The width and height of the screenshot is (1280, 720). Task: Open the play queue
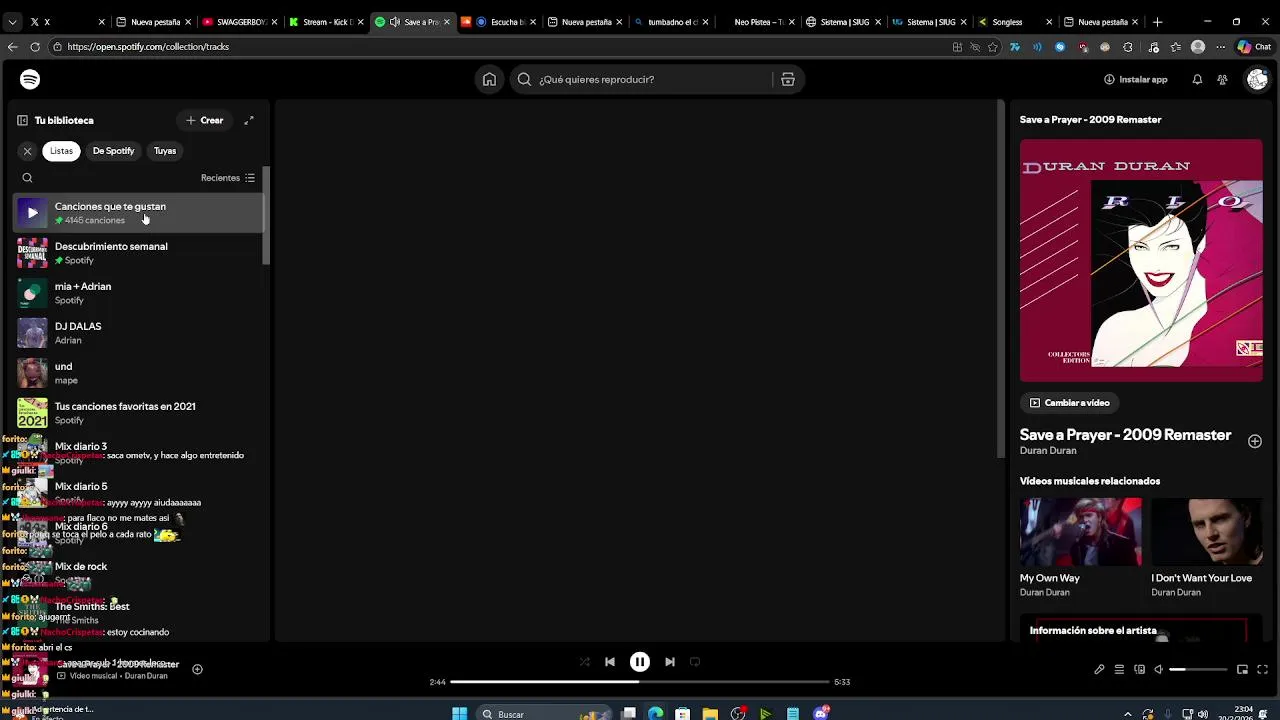coord(1119,670)
